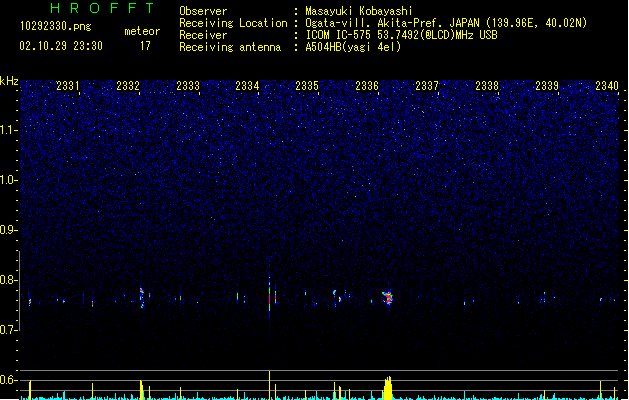Click the Observer field label
629x400 pixels.
(203, 11)
